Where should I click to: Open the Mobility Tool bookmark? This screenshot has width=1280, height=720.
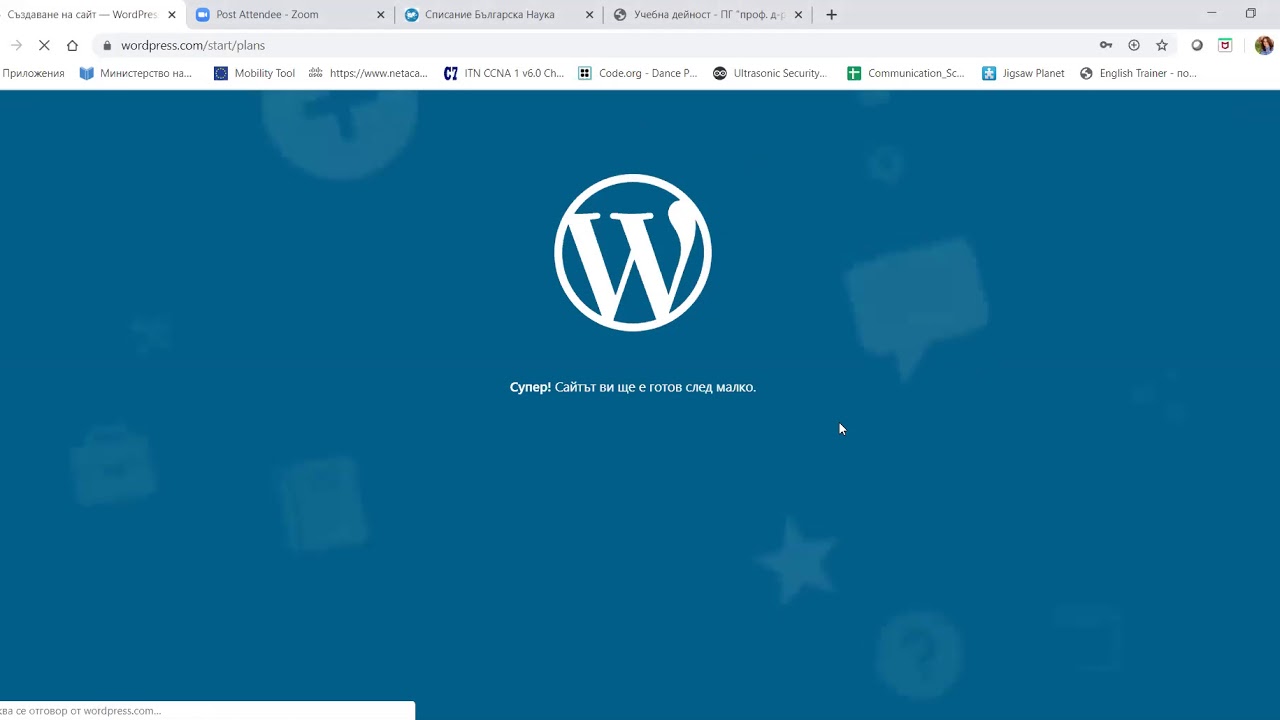point(255,73)
